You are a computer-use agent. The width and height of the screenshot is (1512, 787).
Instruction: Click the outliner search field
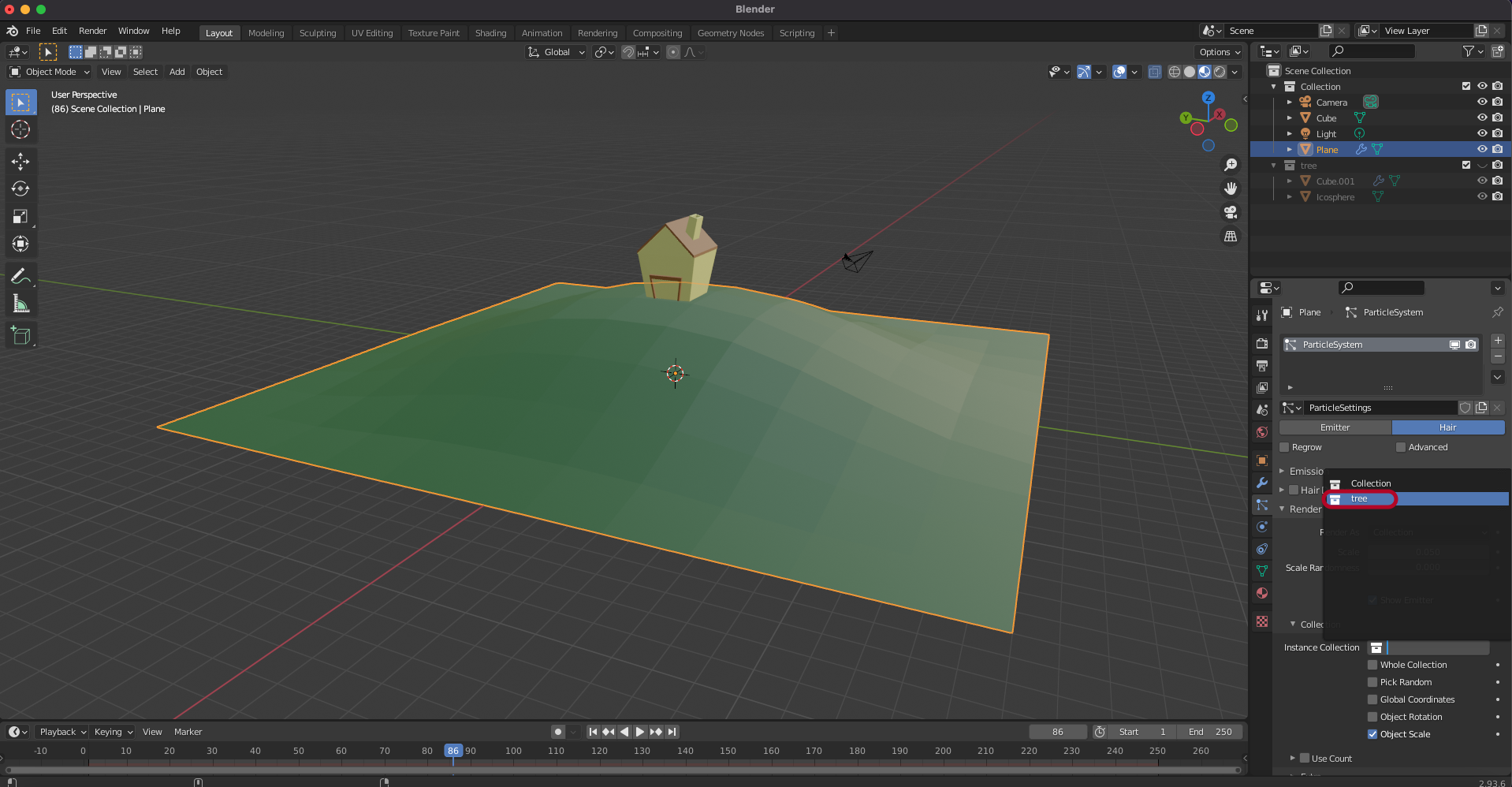pyautogui.click(x=1372, y=51)
